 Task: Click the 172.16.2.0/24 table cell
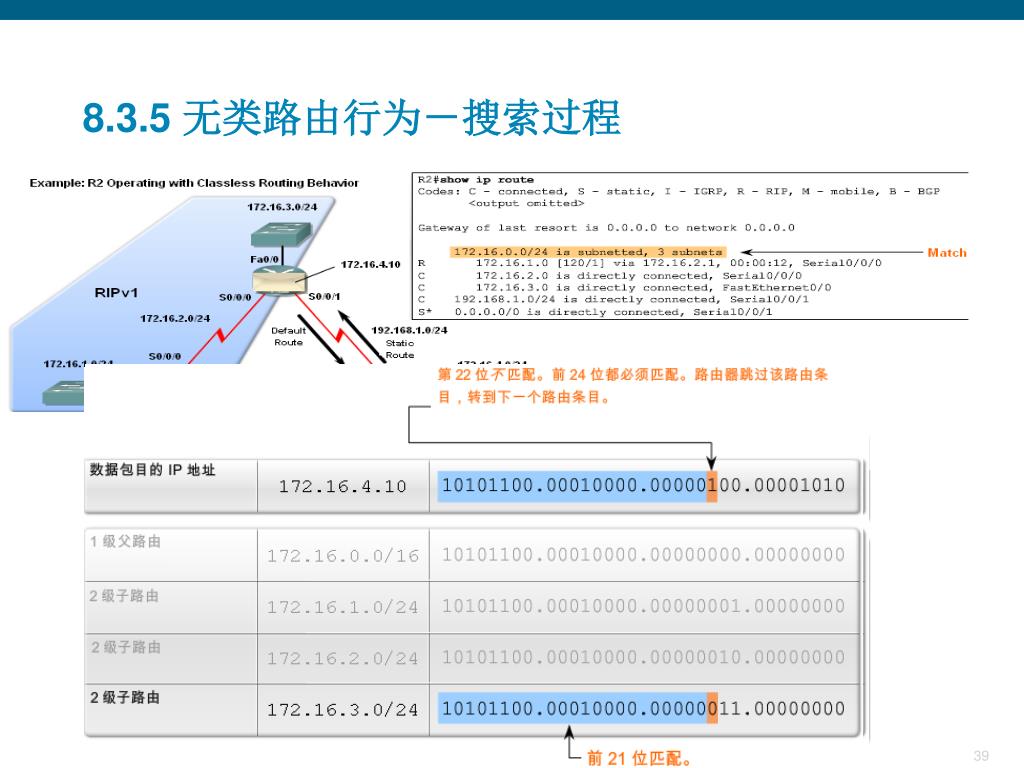coord(343,658)
